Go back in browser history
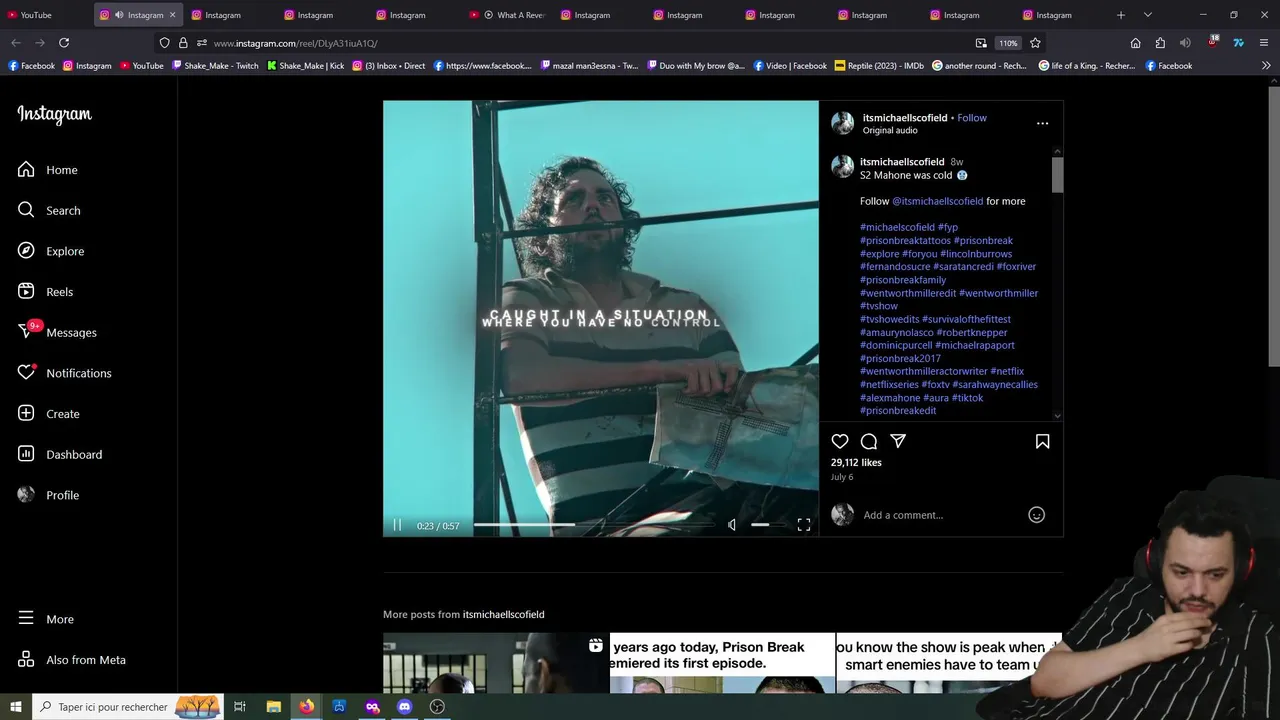The height and width of the screenshot is (720, 1280). click(16, 43)
